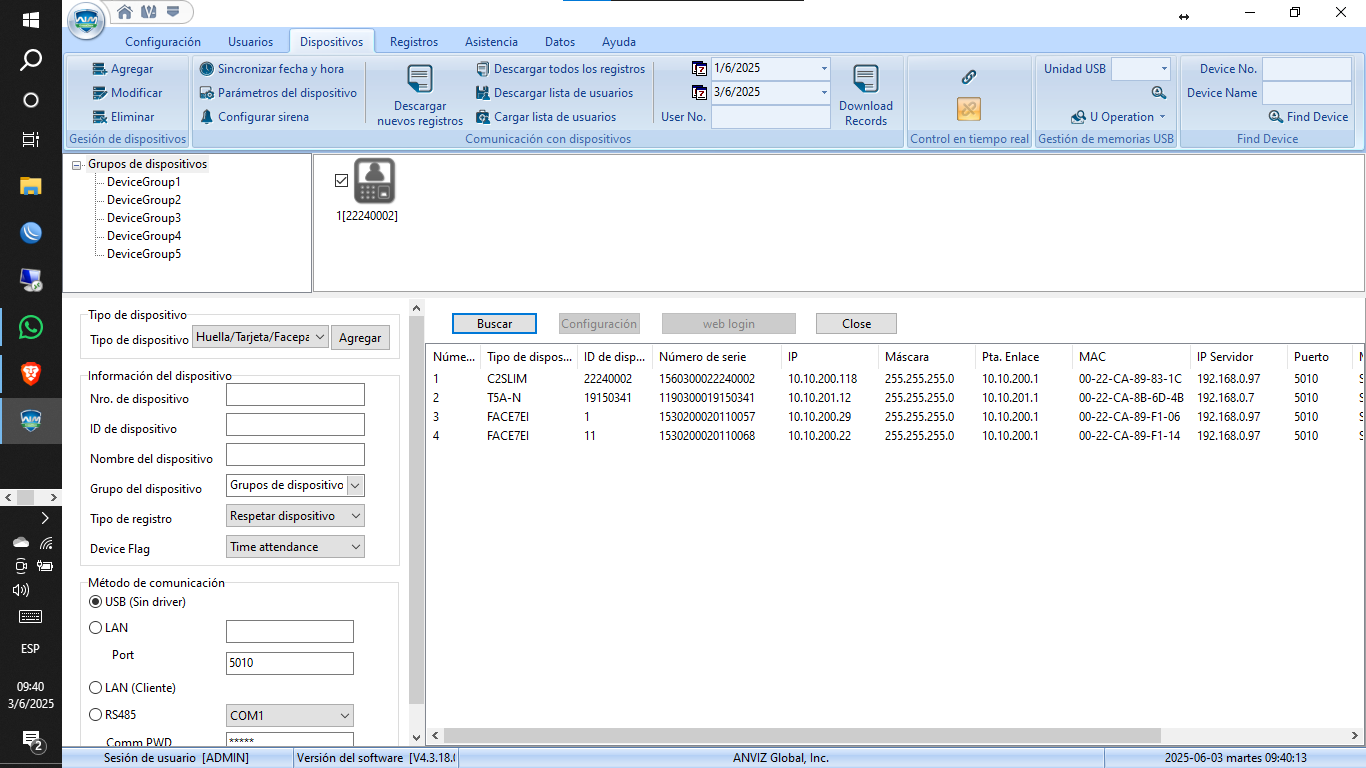Open start date 1/6/2025 dropdown

tap(824, 68)
